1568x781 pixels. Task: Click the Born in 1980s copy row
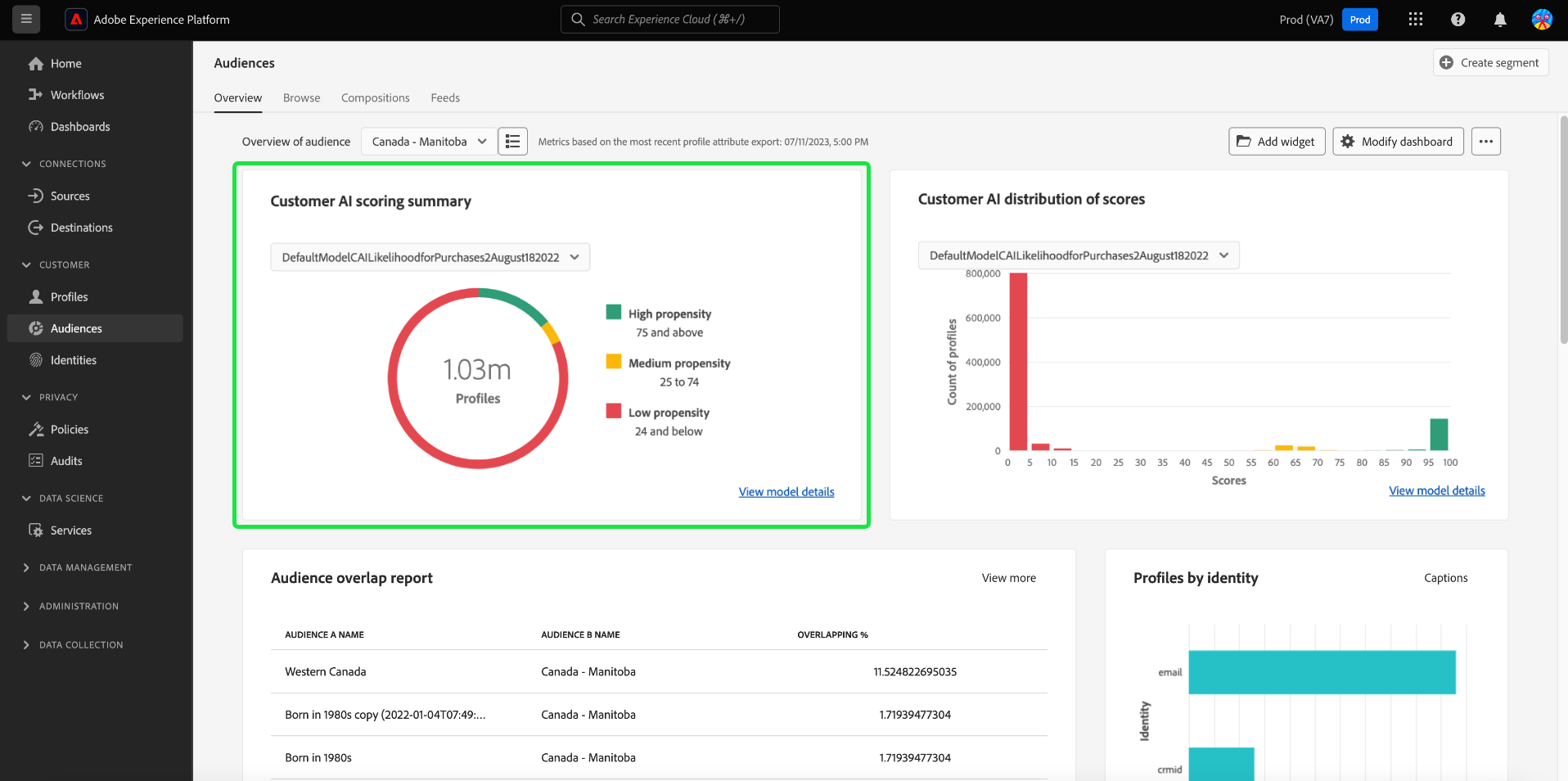659,715
